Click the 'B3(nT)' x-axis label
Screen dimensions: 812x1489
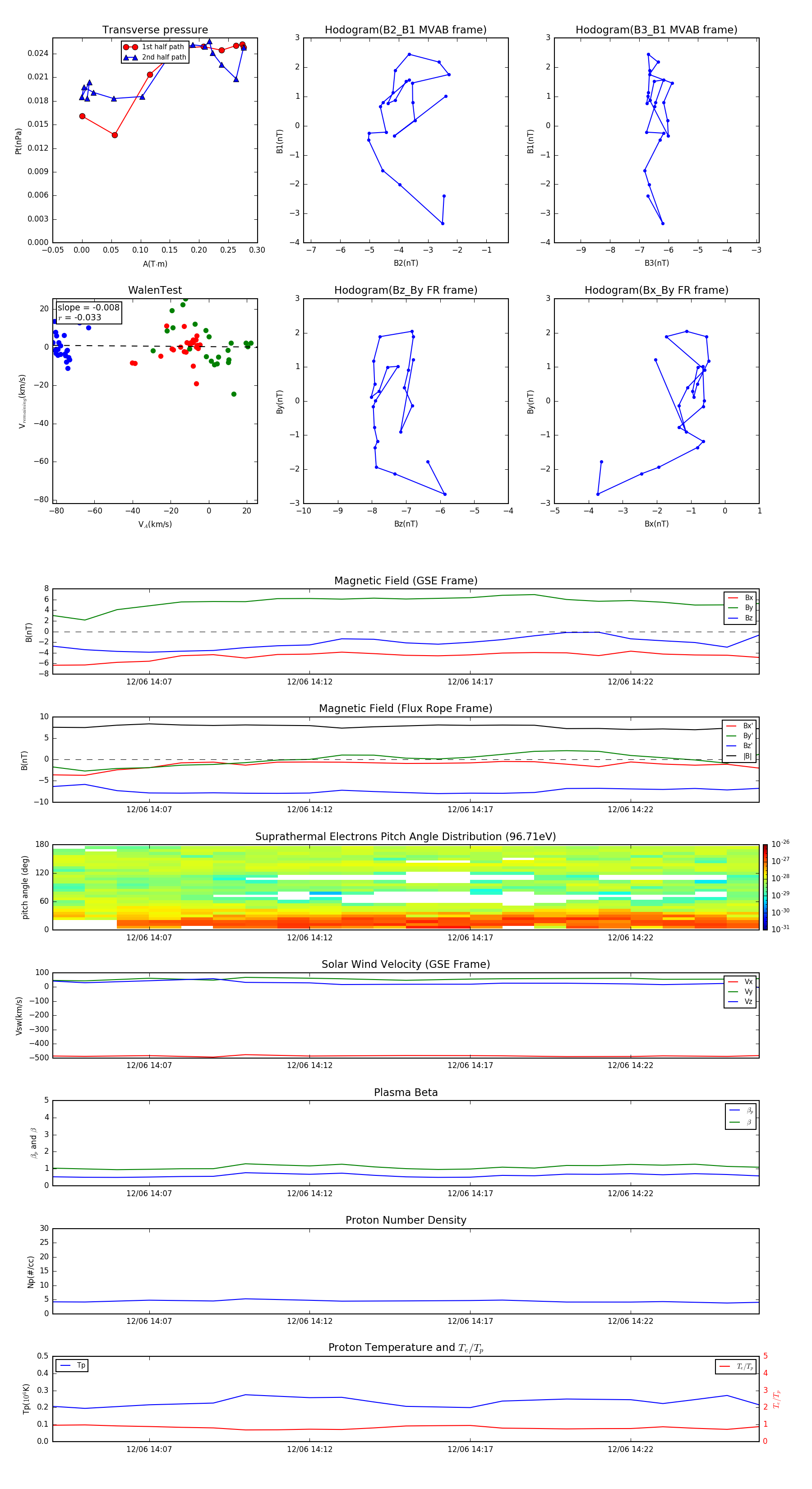pos(656,263)
